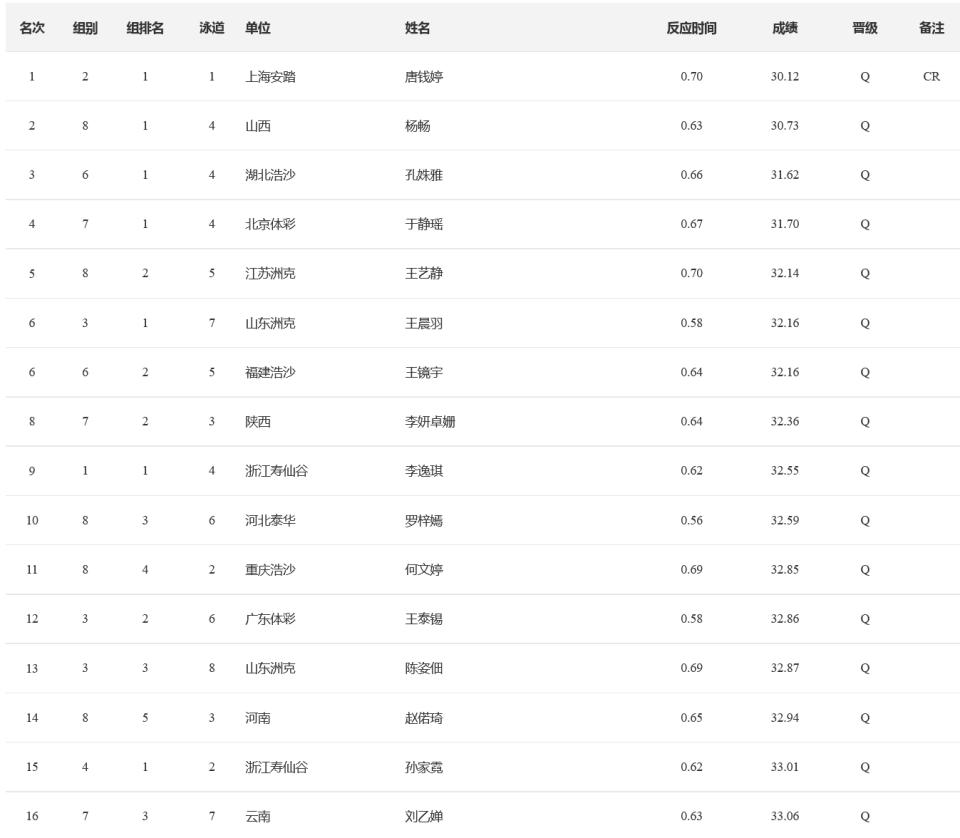The width and height of the screenshot is (960, 838).
Task: Select swimmer name 唐钱婷
Action: [424, 77]
